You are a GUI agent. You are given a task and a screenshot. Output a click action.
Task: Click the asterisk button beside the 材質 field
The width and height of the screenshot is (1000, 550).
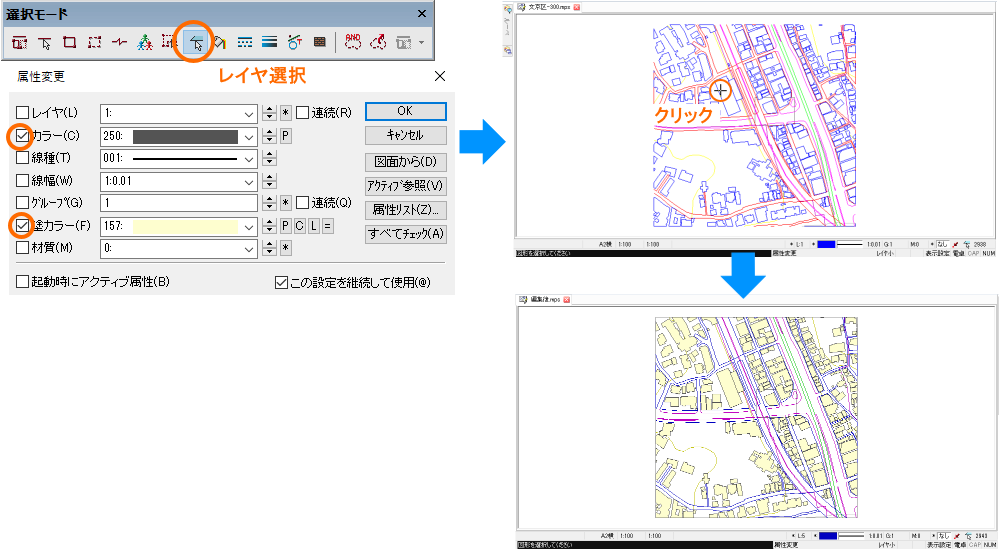[286, 248]
